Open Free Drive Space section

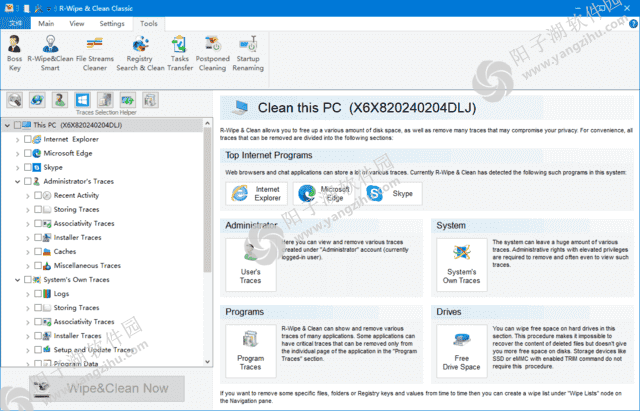coord(462,351)
